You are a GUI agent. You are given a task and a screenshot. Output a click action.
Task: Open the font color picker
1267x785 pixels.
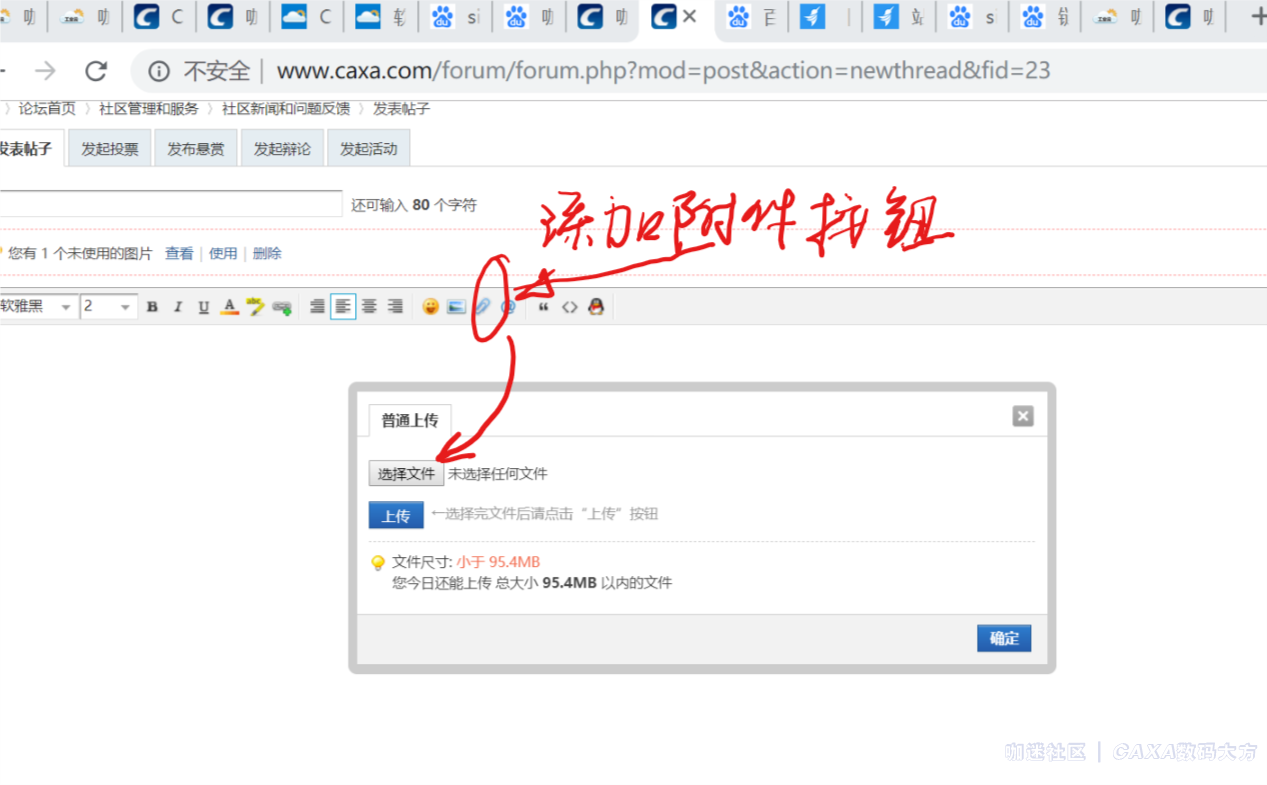230,307
